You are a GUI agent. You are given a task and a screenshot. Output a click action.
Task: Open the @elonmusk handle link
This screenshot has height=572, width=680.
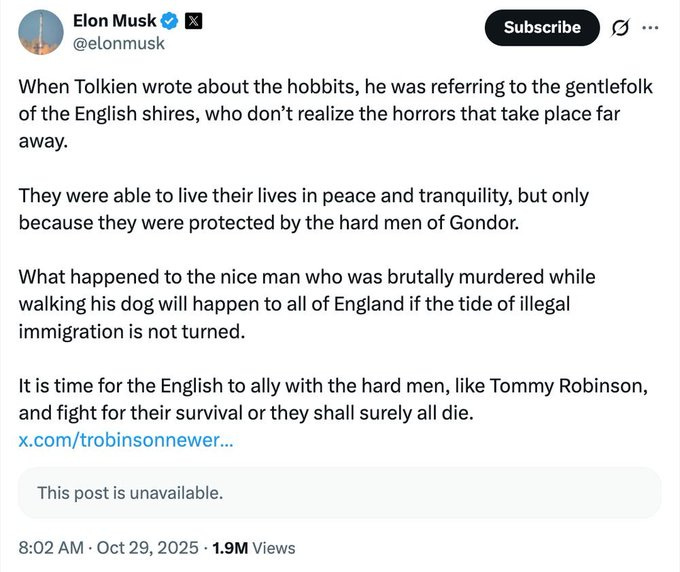tap(119, 45)
